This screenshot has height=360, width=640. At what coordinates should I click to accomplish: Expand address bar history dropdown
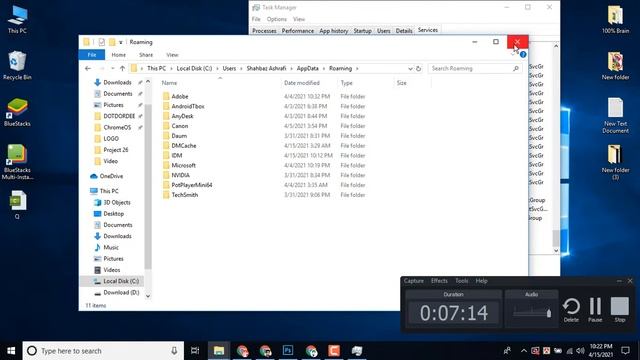click(x=410, y=69)
